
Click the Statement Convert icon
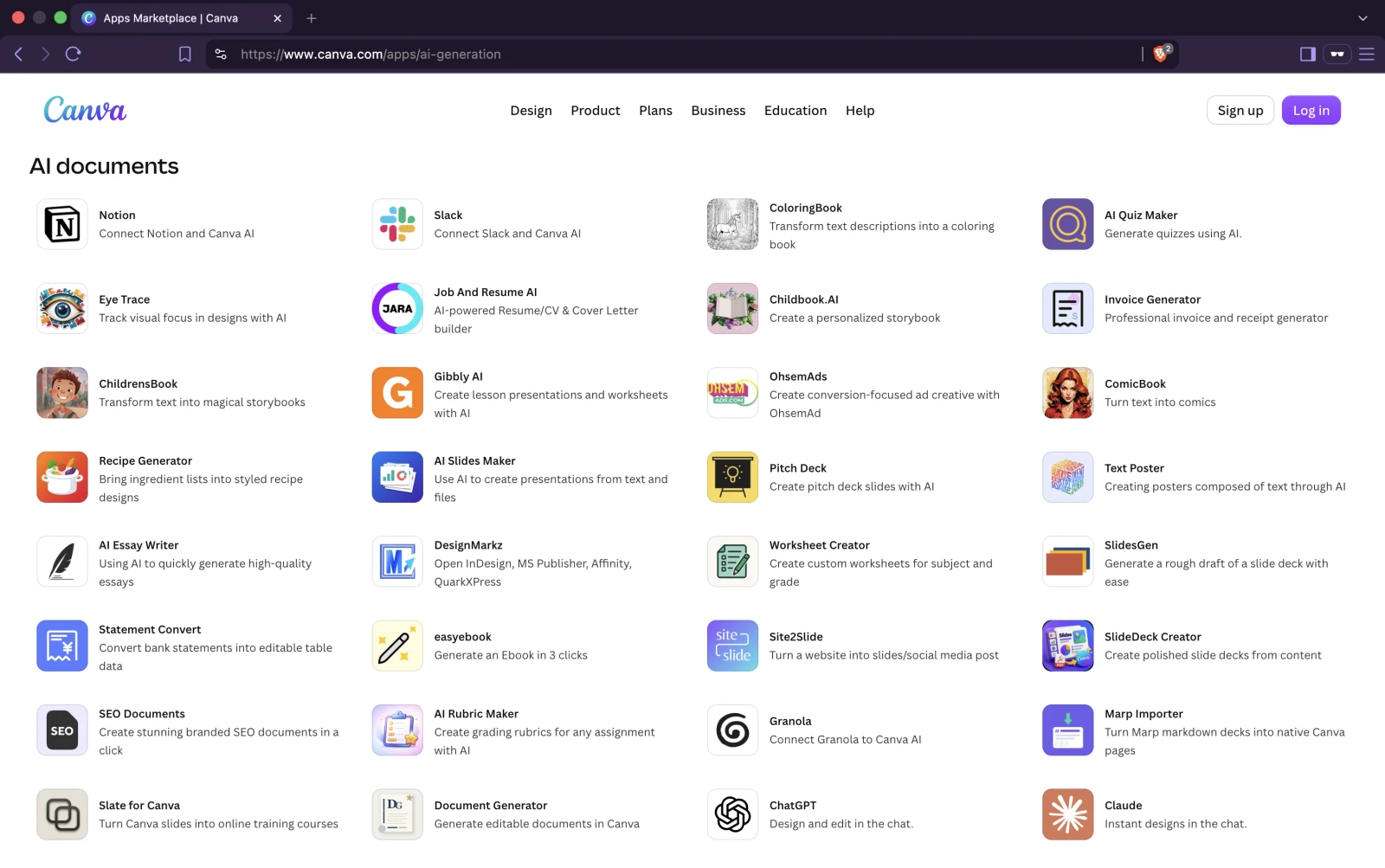(62, 646)
